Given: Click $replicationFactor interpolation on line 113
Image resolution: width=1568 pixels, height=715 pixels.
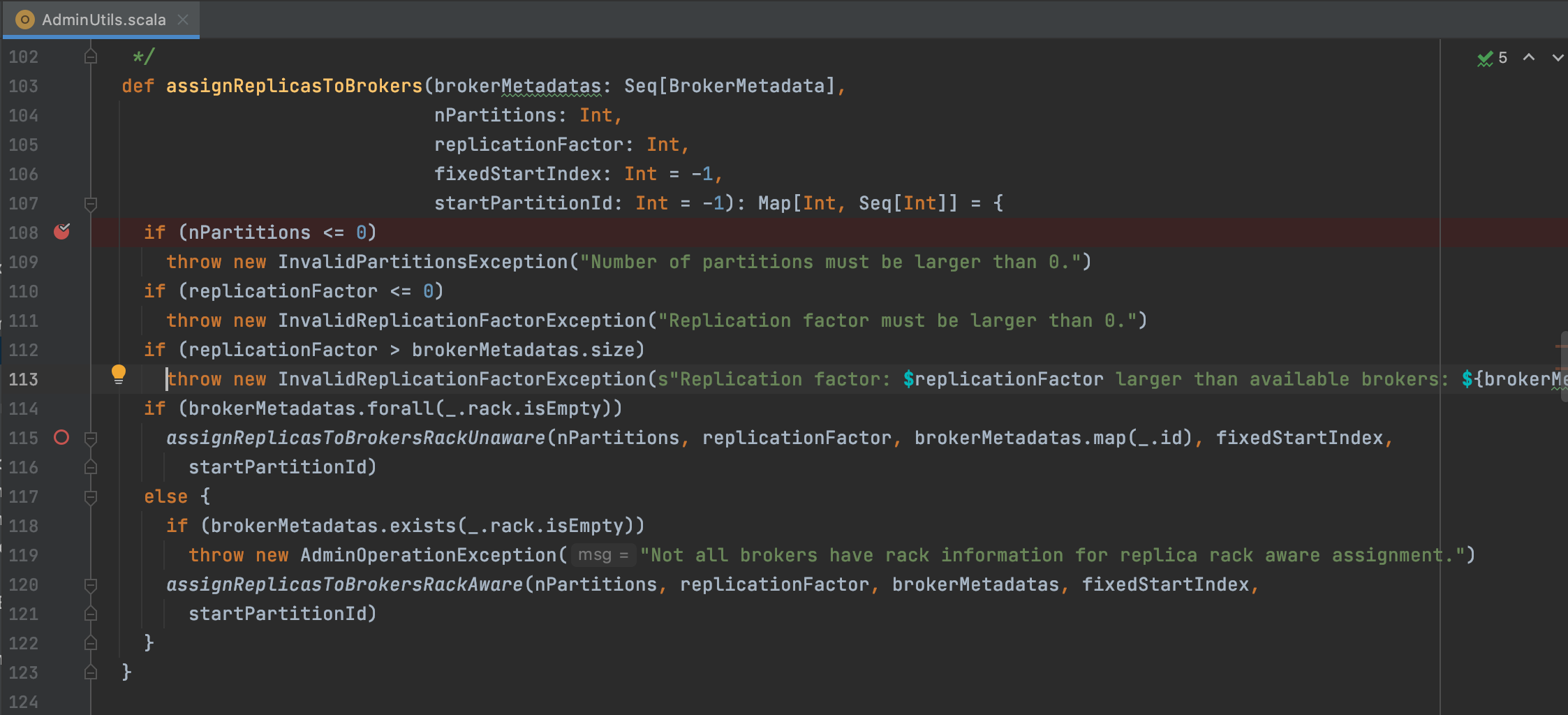Looking at the screenshot, I should tap(1003, 379).
